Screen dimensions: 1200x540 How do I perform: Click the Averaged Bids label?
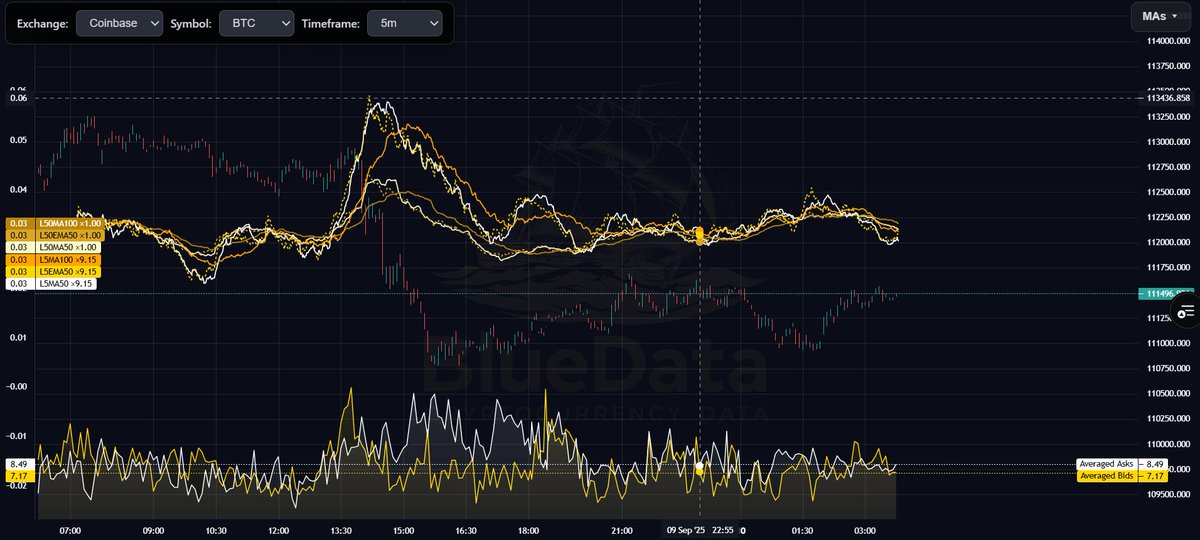1109,476
